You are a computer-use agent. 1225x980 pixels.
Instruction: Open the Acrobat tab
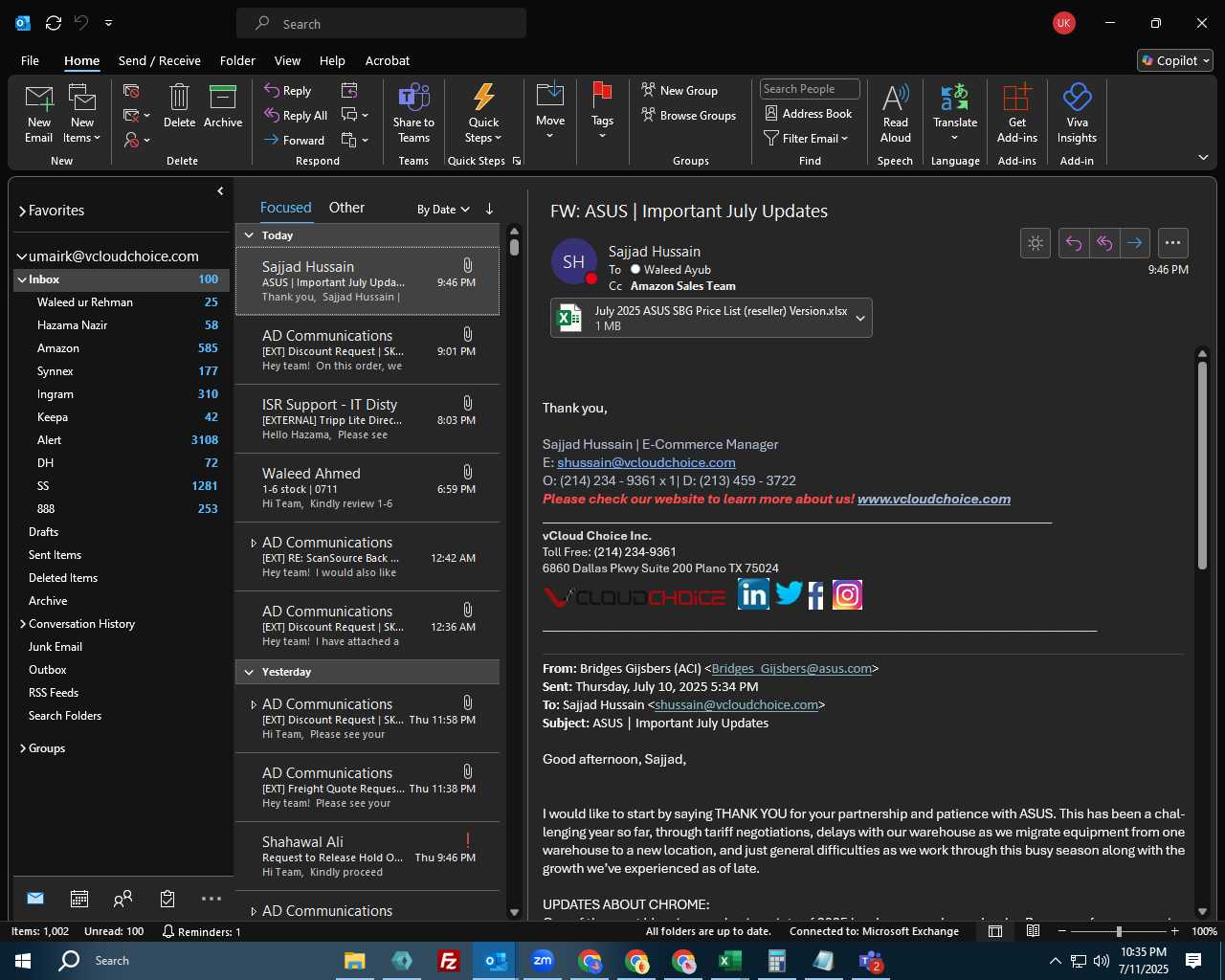[388, 60]
